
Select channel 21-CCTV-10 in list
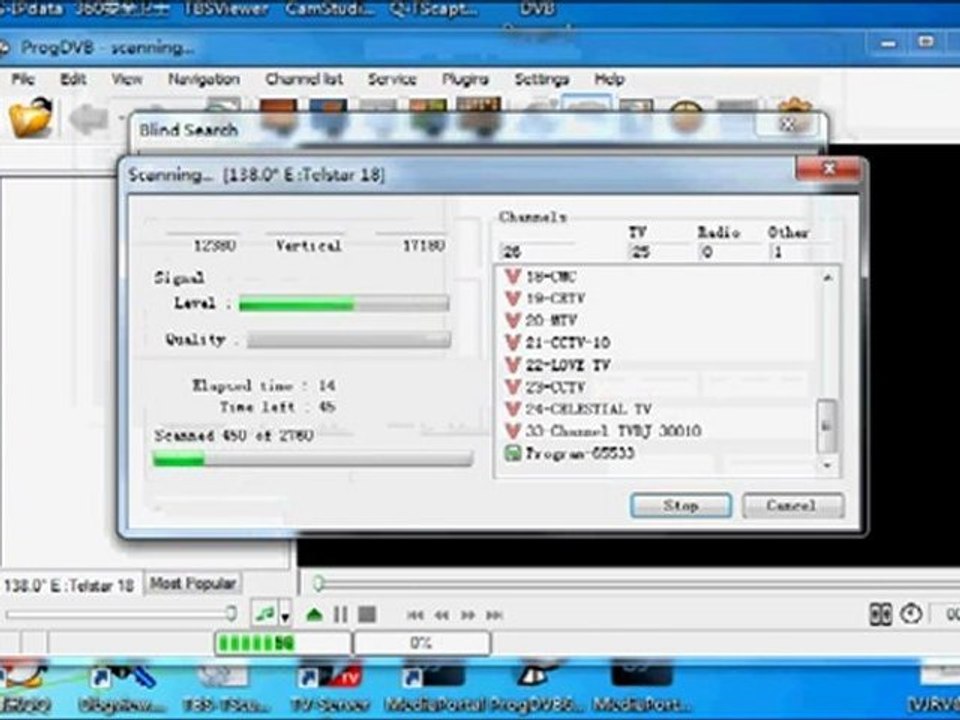point(568,342)
